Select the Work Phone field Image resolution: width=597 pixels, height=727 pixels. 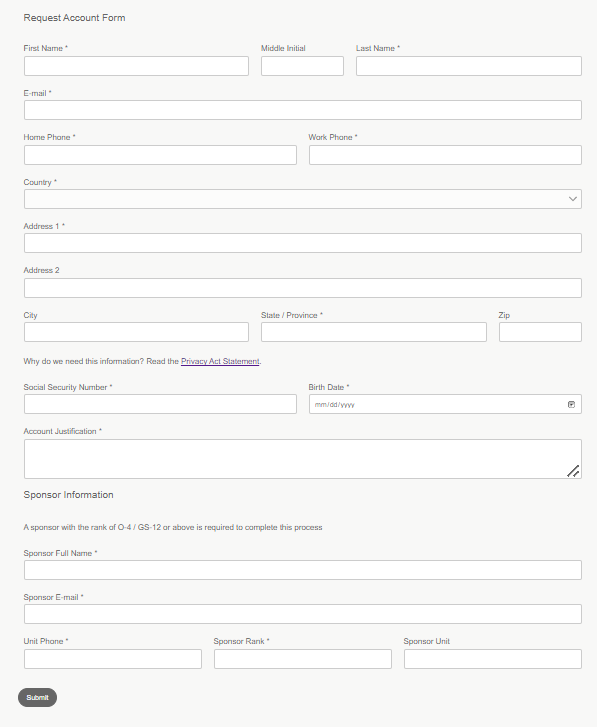[x=445, y=155]
